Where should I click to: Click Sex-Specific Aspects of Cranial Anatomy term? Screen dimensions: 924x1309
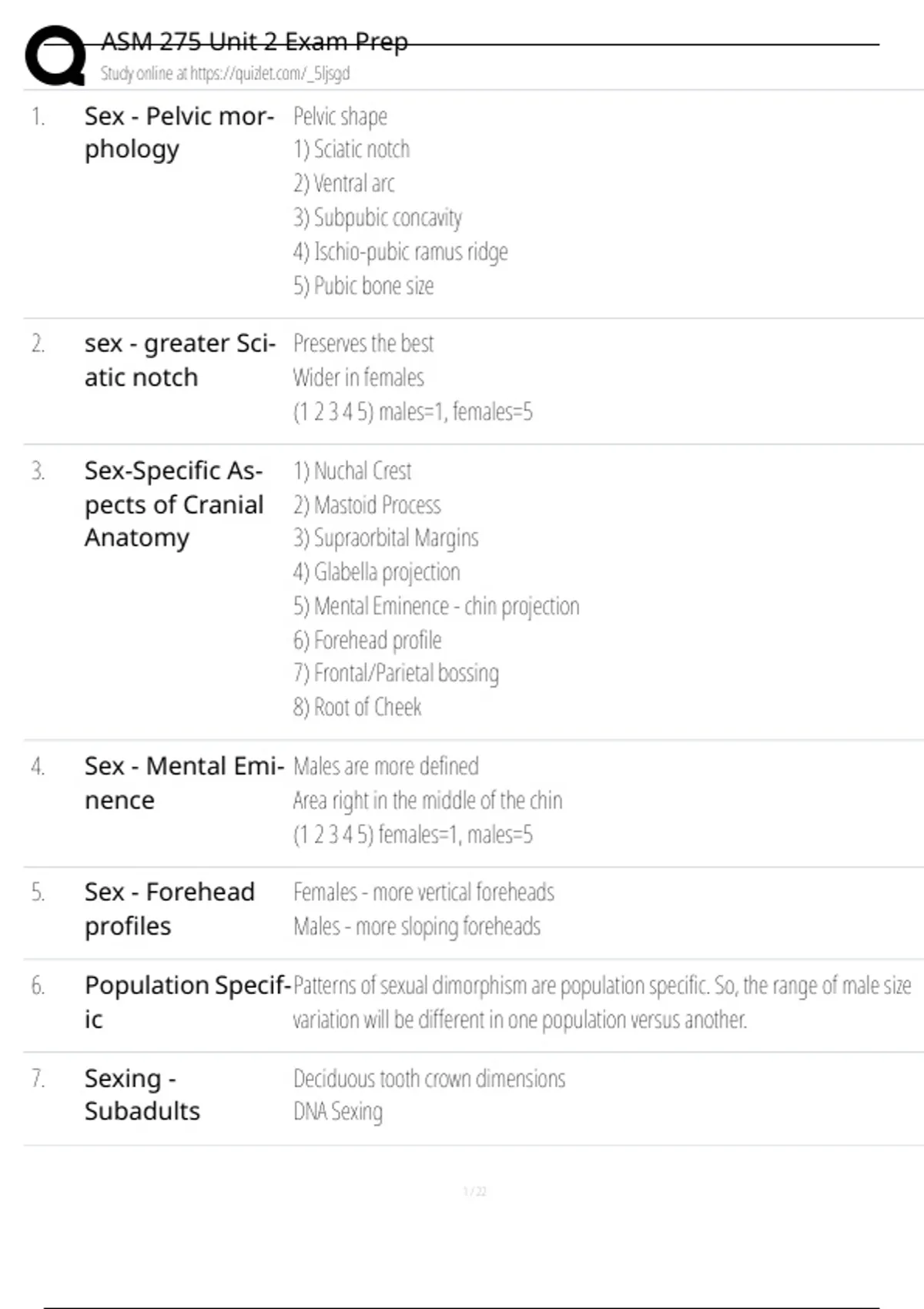tap(175, 504)
